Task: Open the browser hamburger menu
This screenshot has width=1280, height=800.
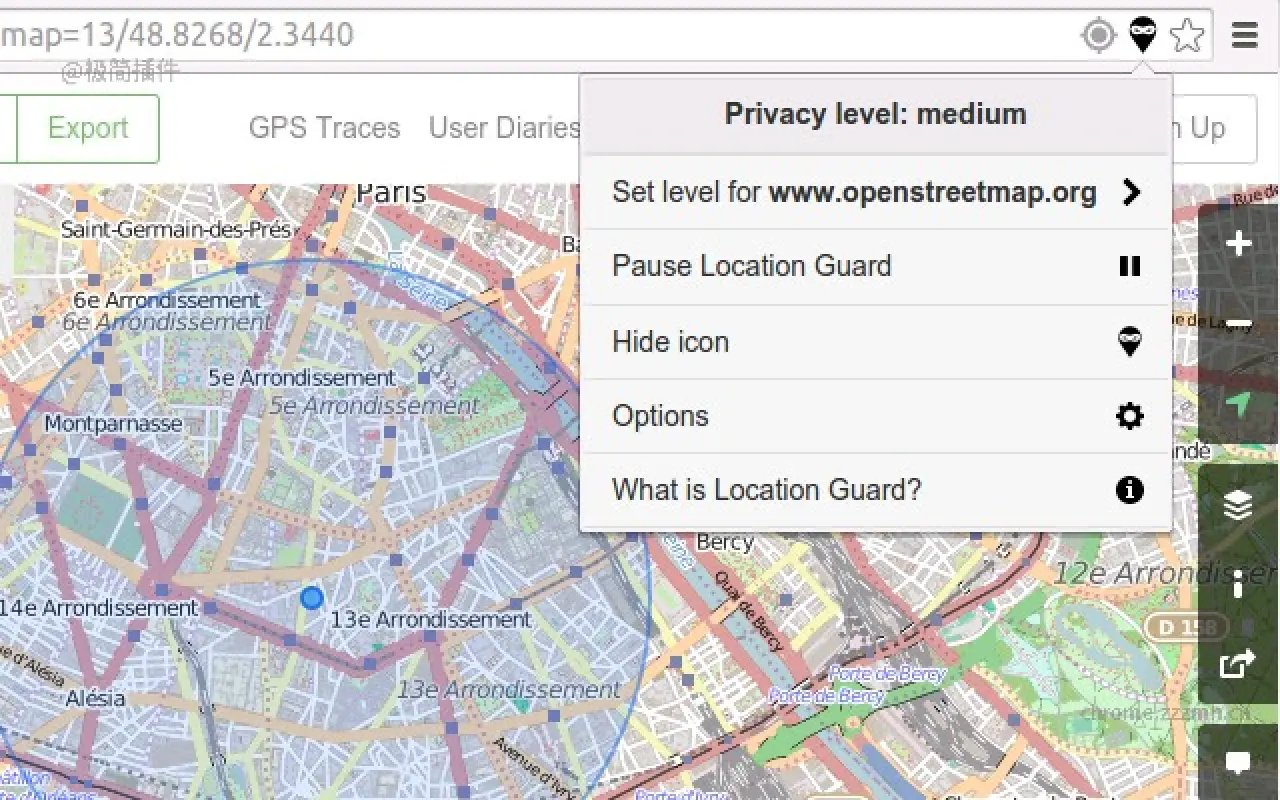Action: click(x=1244, y=34)
